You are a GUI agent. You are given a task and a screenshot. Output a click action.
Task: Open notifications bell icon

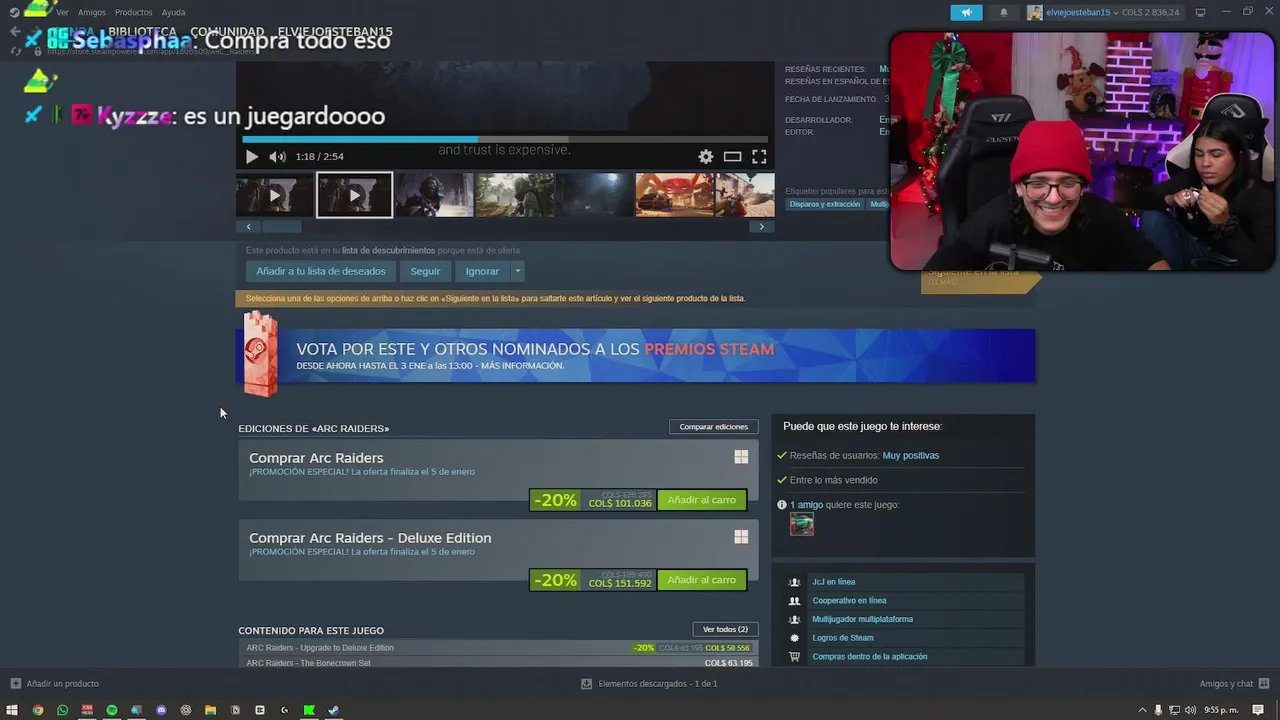pyautogui.click(x=1004, y=12)
